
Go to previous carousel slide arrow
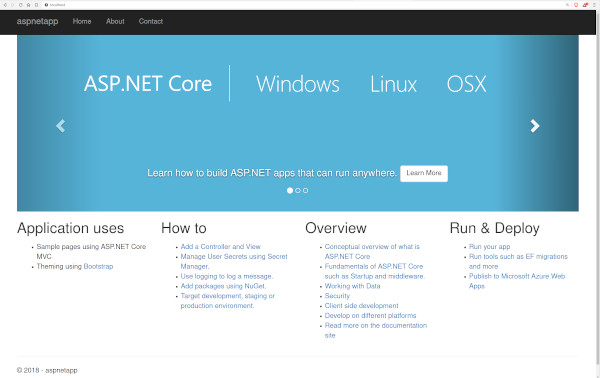click(x=60, y=126)
